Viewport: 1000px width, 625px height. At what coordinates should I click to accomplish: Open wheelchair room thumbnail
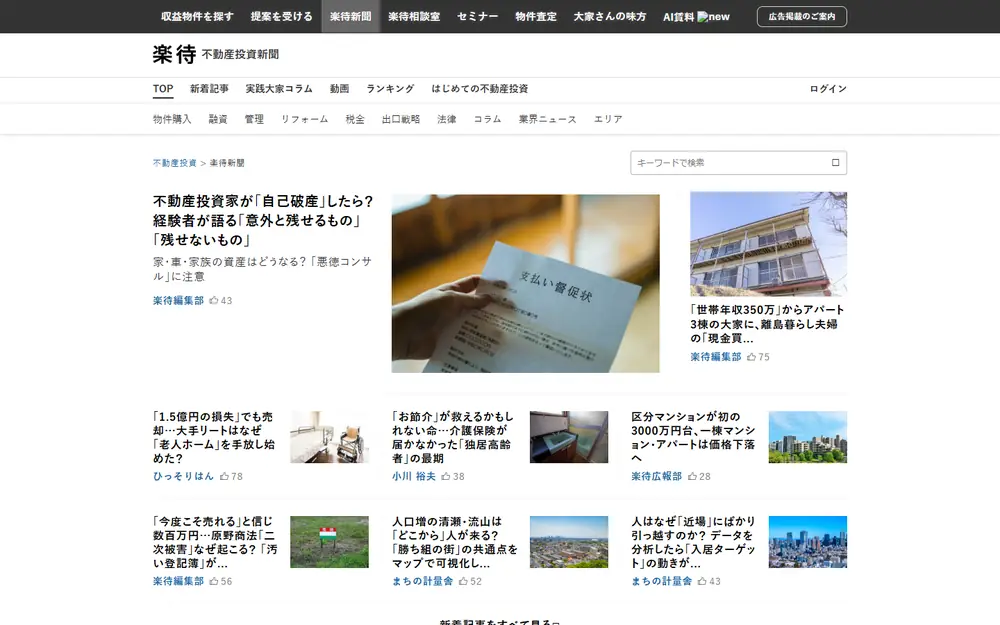coord(329,437)
